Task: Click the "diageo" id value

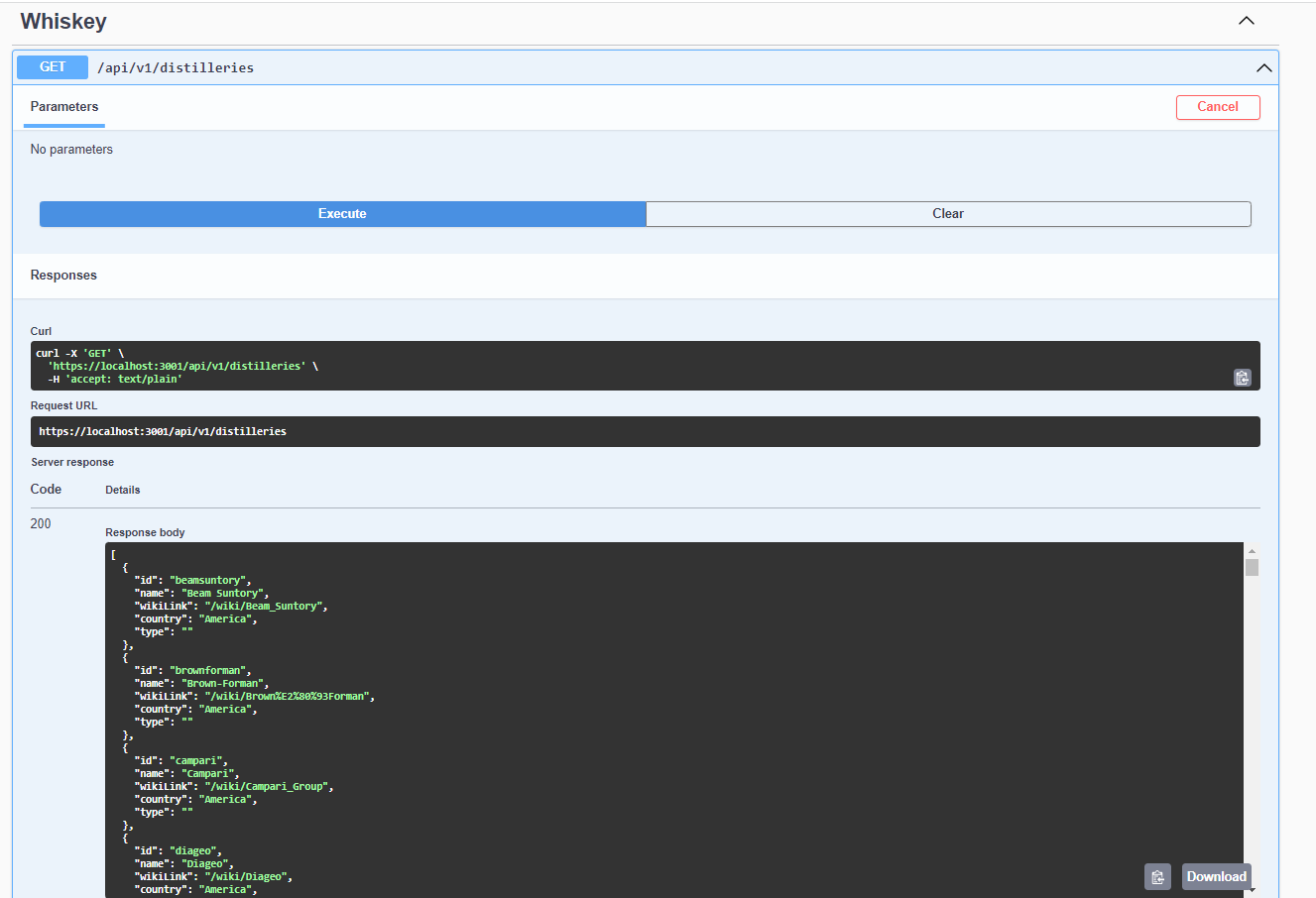Action: click(x=195, y=851)
